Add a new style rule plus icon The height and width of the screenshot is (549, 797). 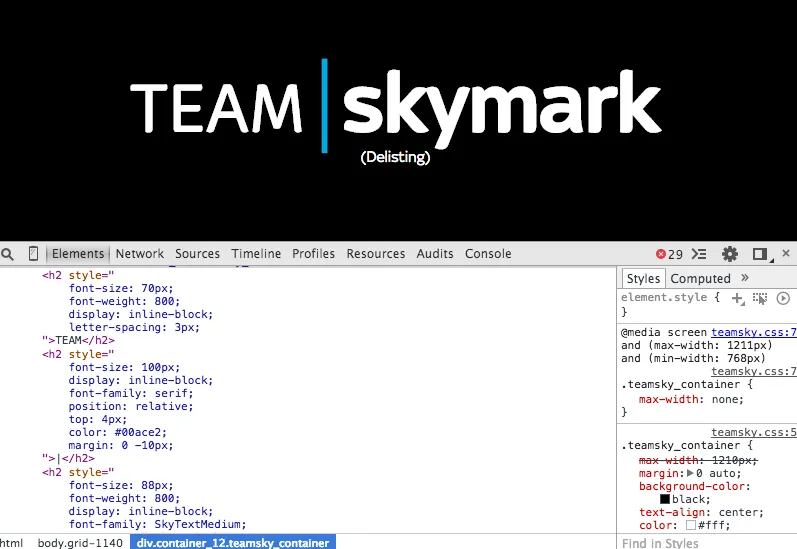[x=738, y=298]
